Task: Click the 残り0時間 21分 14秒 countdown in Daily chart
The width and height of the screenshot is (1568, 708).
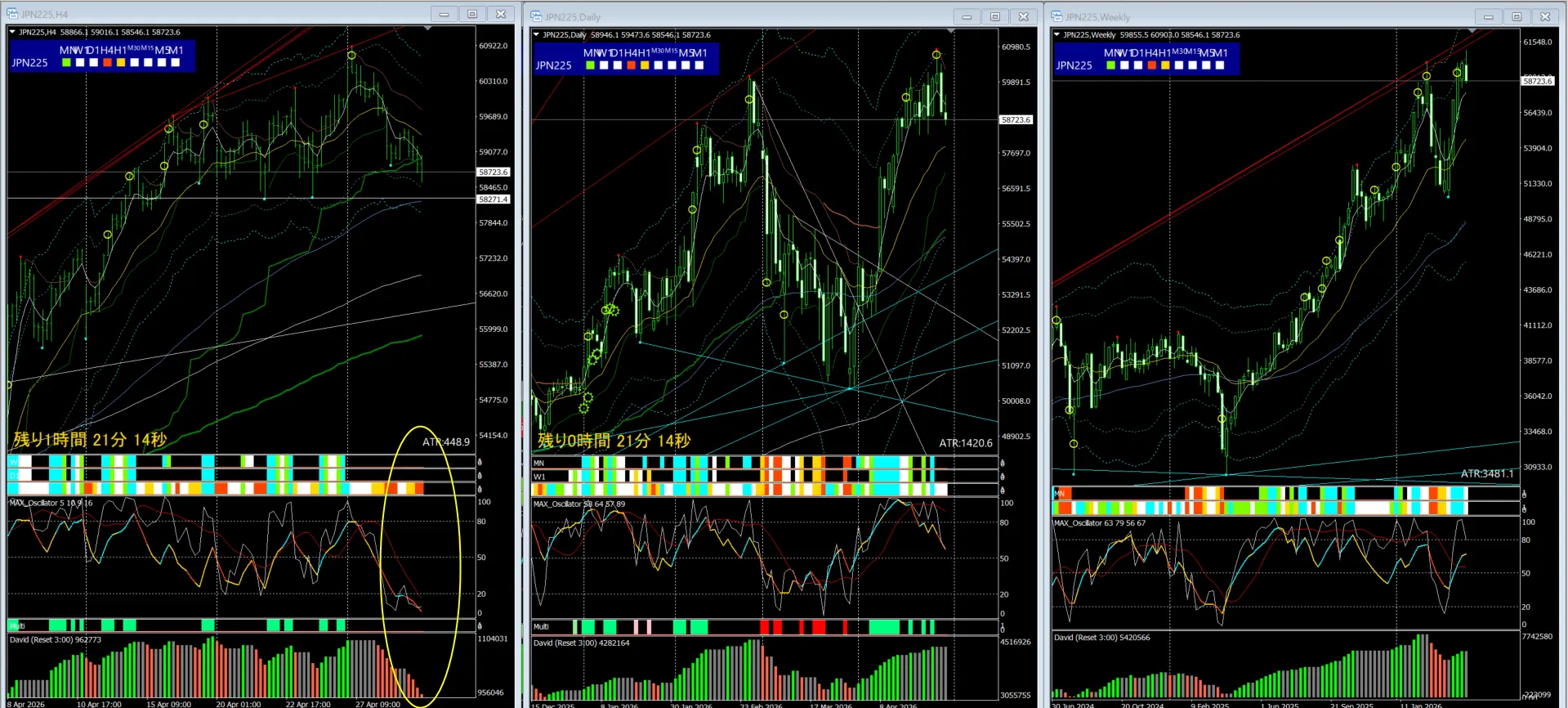Action: [x=614, y=441]
